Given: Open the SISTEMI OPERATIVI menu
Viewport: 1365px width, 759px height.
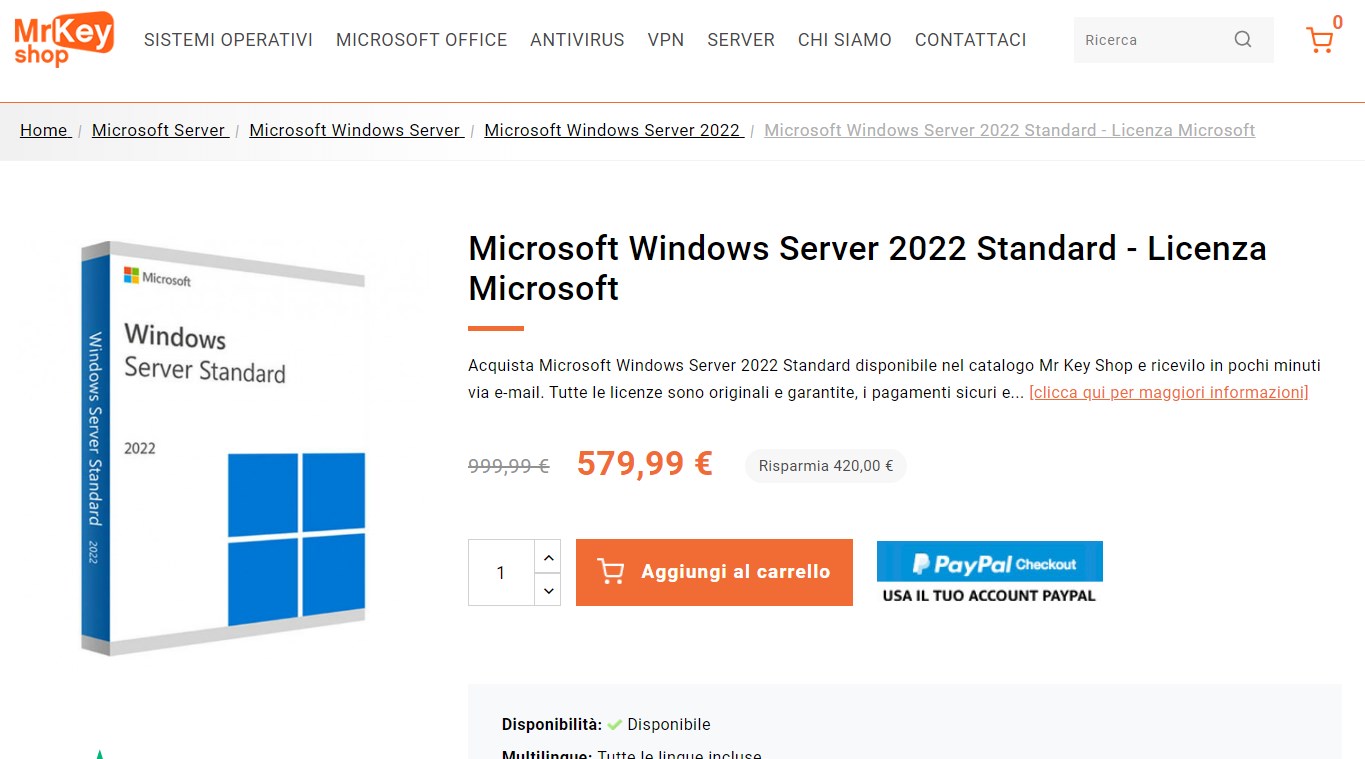Looking at the screenshot, I should pyautogui.click(x=228, y=40).
